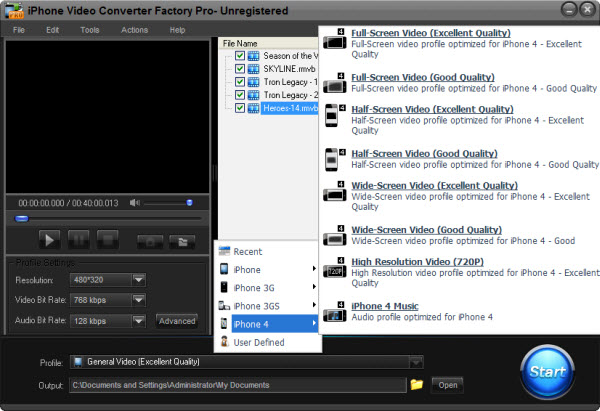Uncheck the Tron Legacy - 2 checkbox
The height and width of the screenshot is (411, 600).
pyautogui.click(x=240, y=95)
